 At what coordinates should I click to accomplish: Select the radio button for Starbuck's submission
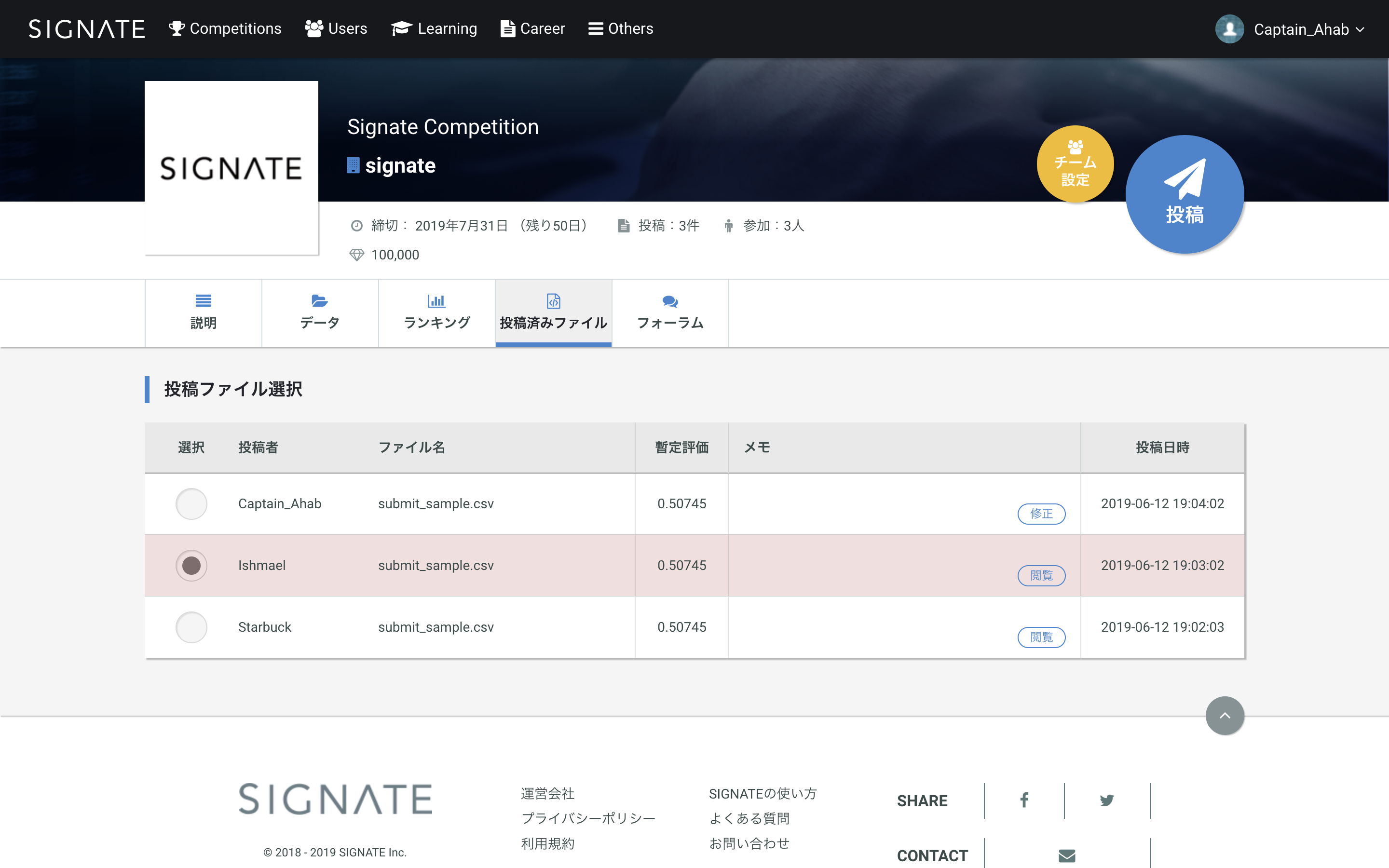click(191, 627)
